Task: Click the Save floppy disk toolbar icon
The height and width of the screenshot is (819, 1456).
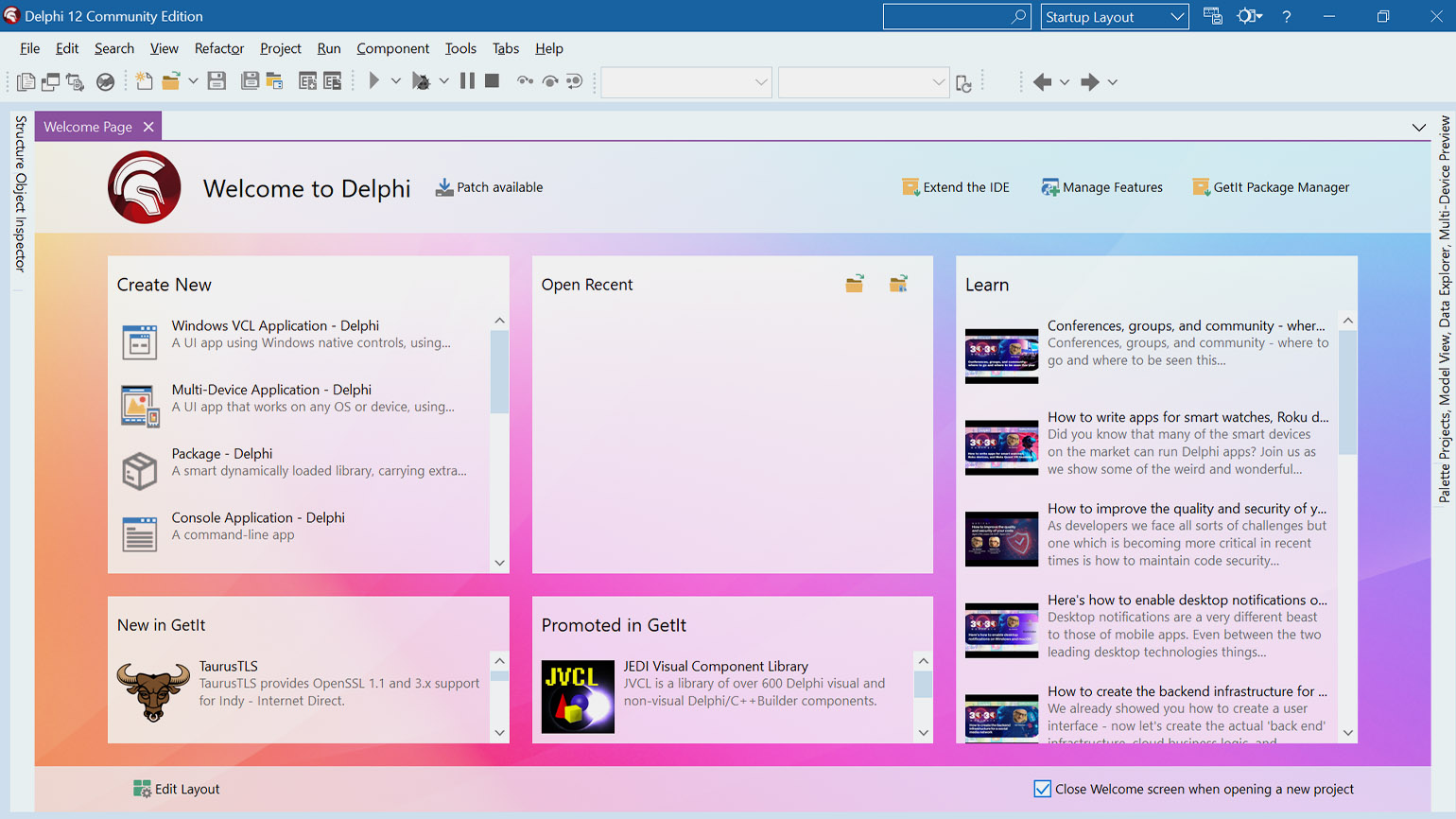Action: (217, 81)
